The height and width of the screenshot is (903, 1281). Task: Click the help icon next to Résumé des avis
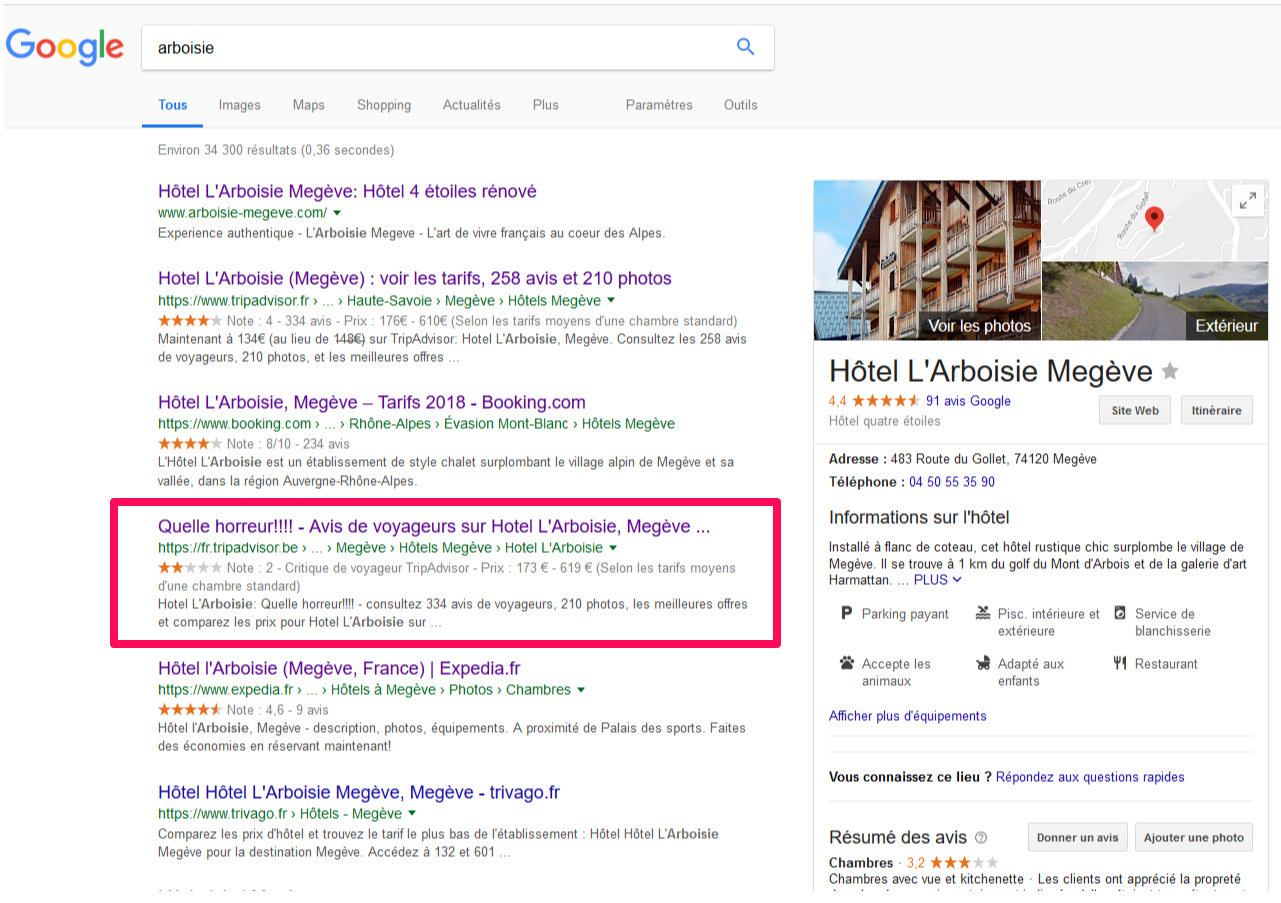pos(981,838)
